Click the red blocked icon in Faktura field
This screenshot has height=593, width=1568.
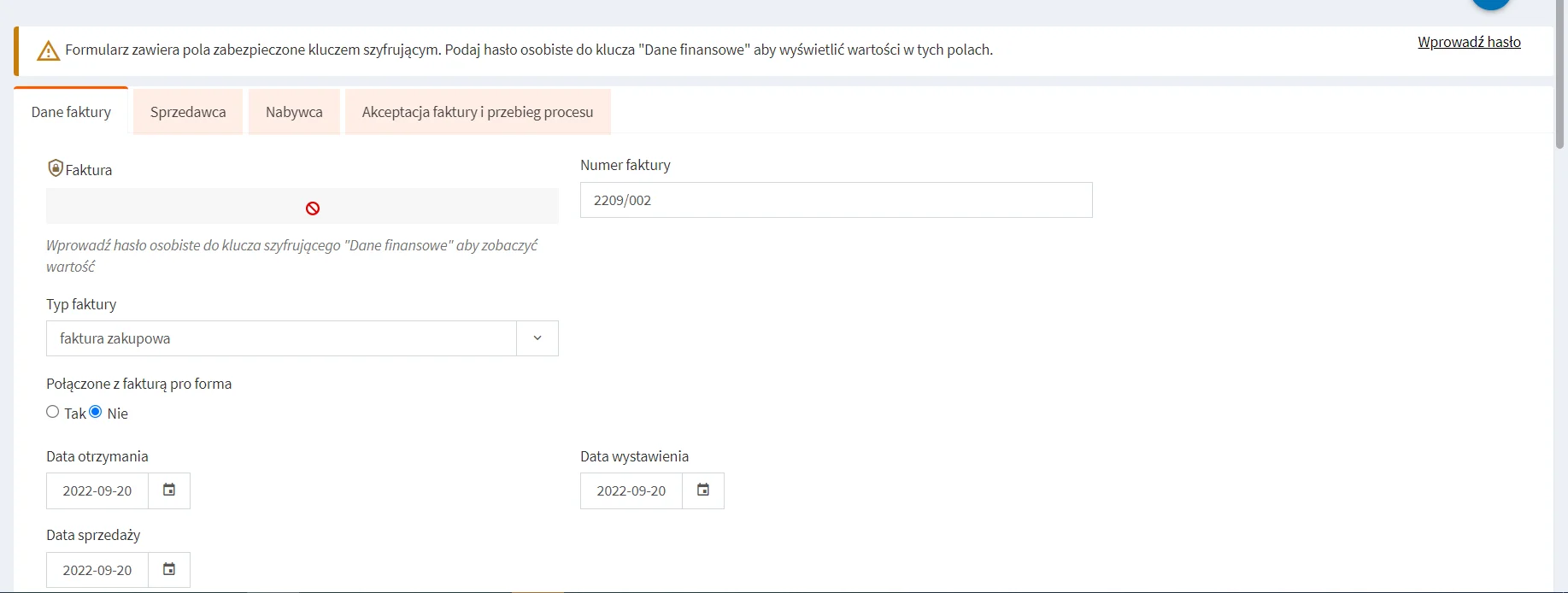[x=313, y=208]
